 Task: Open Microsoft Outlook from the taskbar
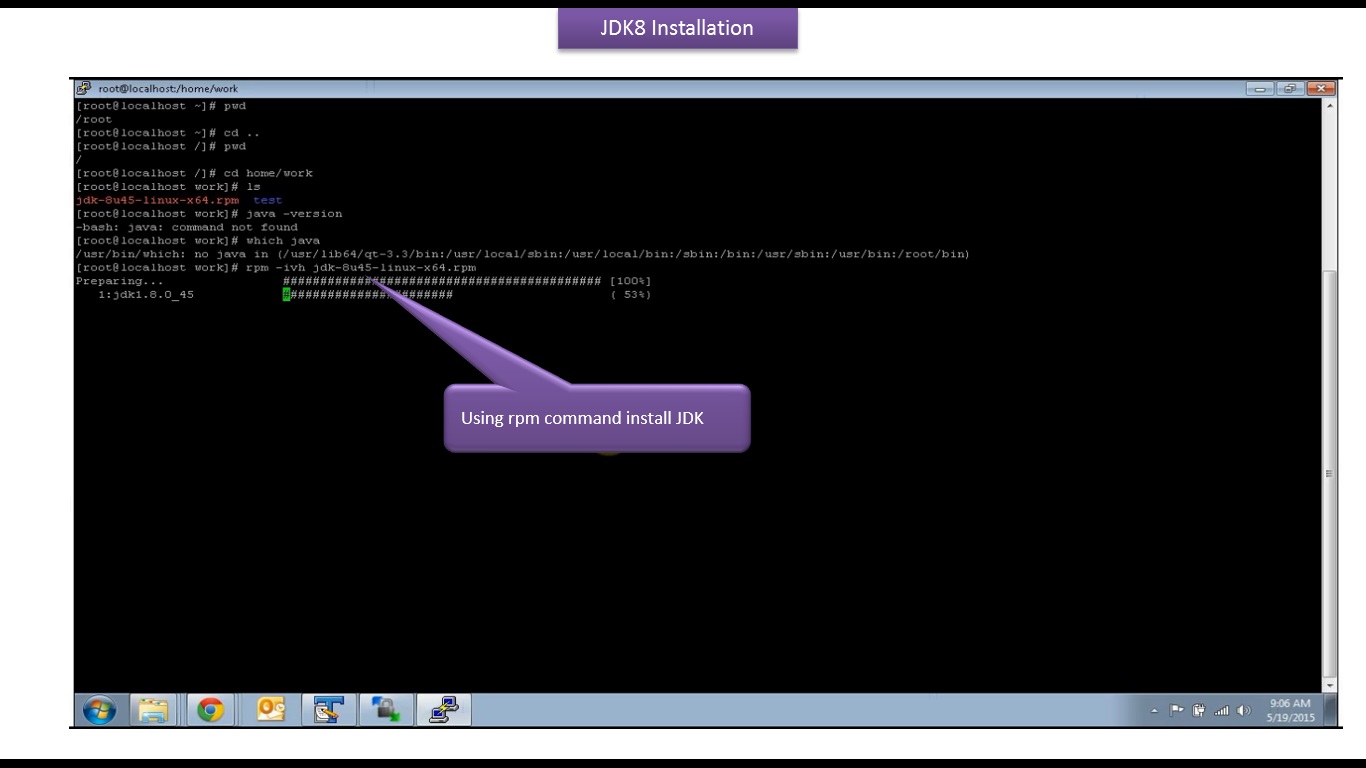tap(271, 710)
